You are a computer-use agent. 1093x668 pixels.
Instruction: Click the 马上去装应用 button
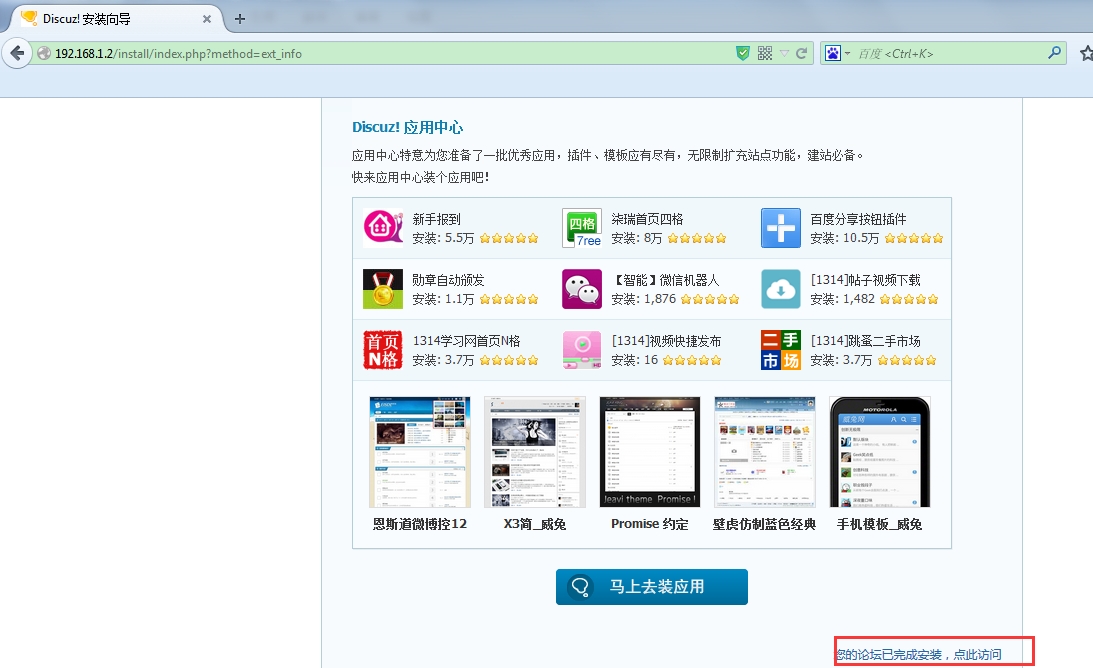click(652, 586)
